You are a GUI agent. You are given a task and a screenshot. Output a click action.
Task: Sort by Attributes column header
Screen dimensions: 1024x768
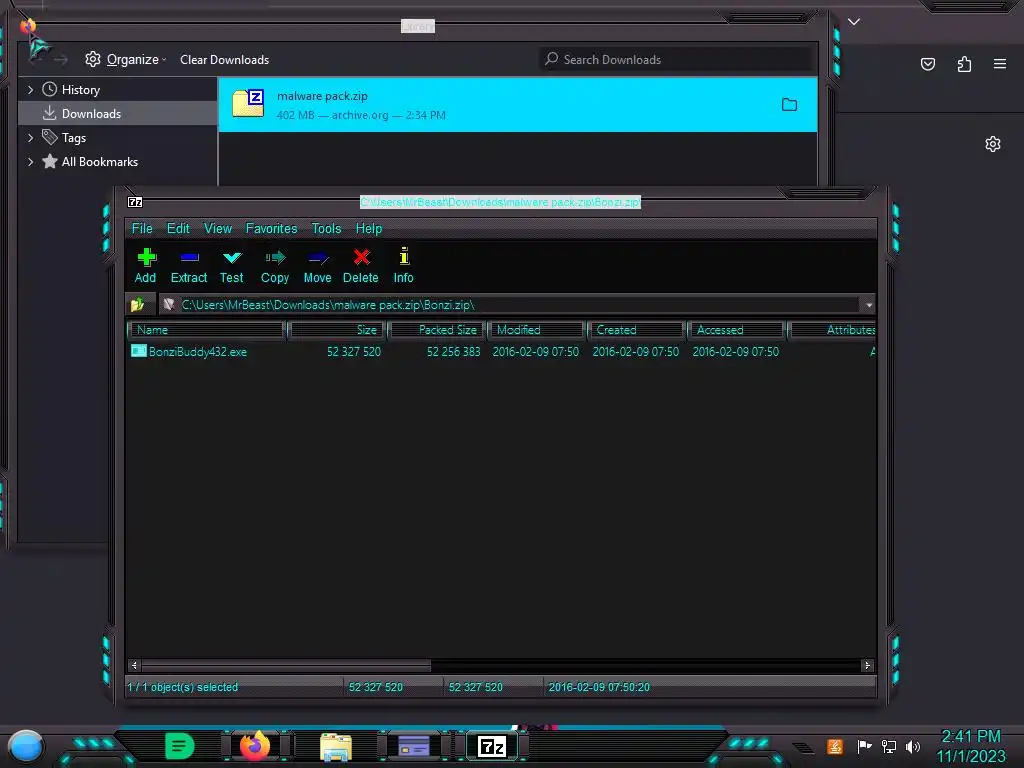pos(831,330)
